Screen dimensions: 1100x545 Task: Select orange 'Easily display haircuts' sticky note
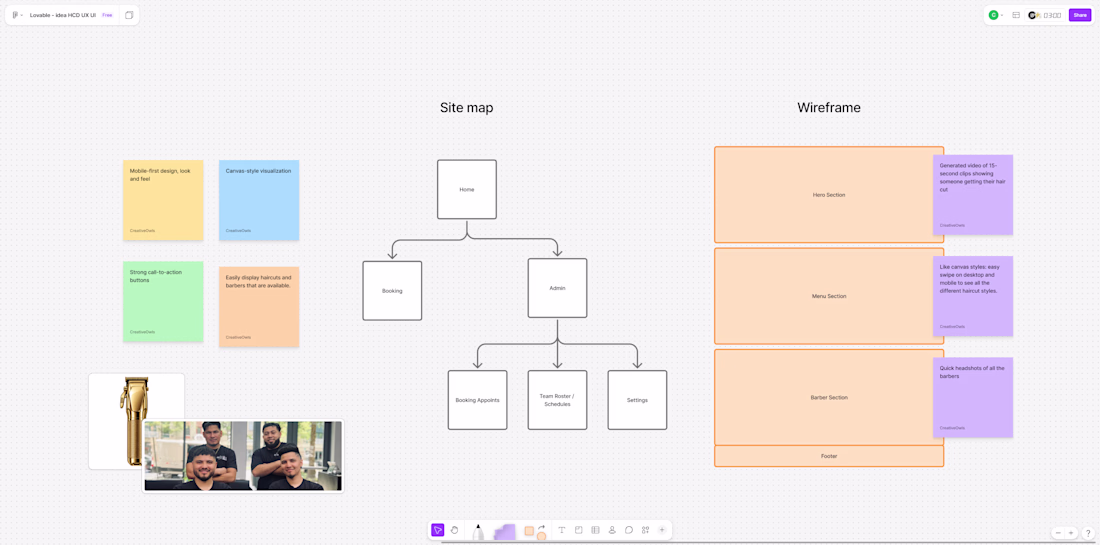pyautogui.click(x=259, y=307)
